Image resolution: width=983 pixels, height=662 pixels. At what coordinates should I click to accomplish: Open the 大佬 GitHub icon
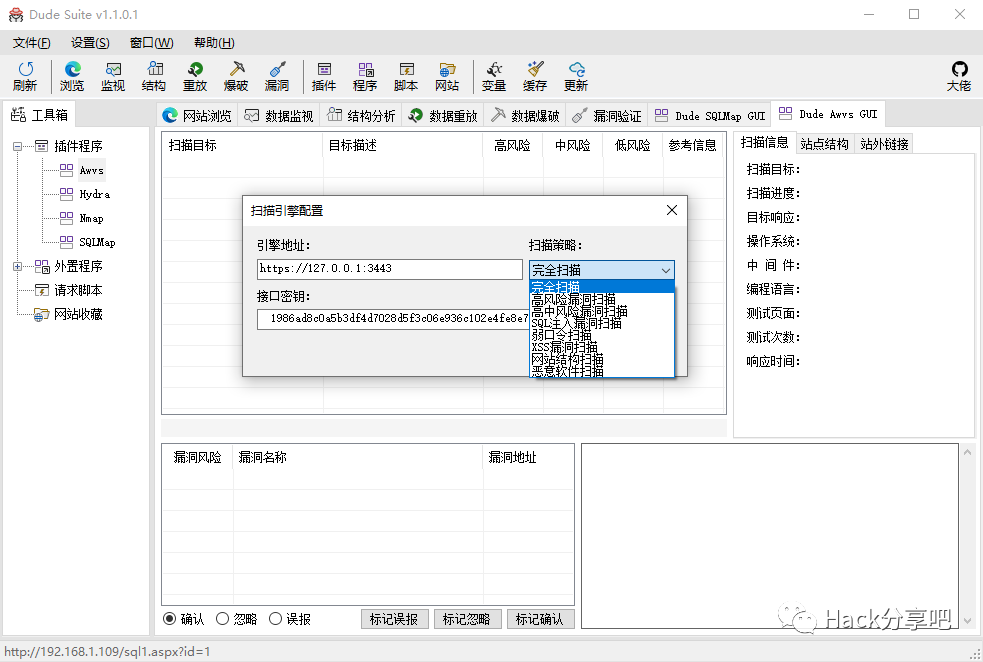[959, 76]
